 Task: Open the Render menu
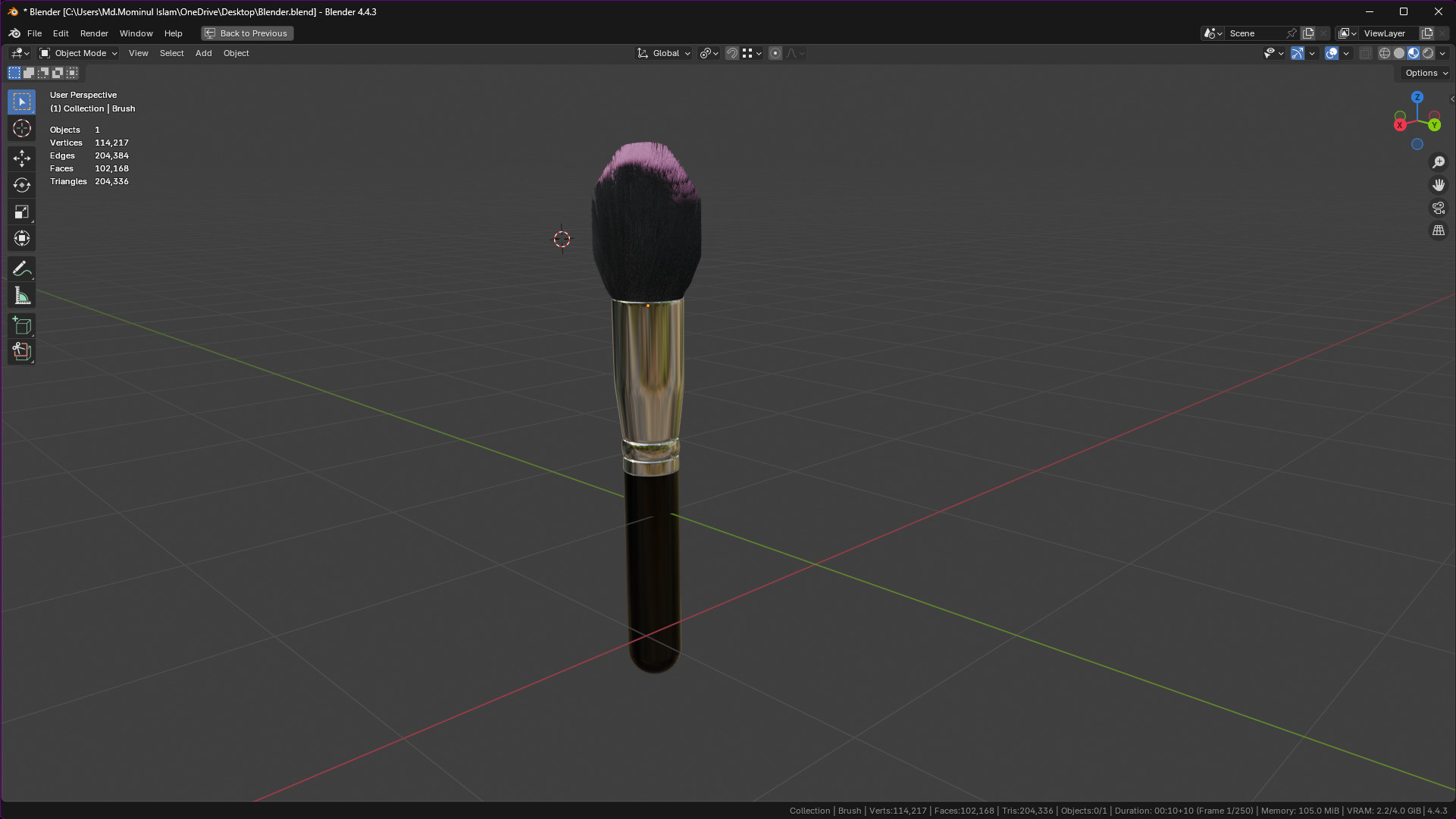(x=94, y=33)
